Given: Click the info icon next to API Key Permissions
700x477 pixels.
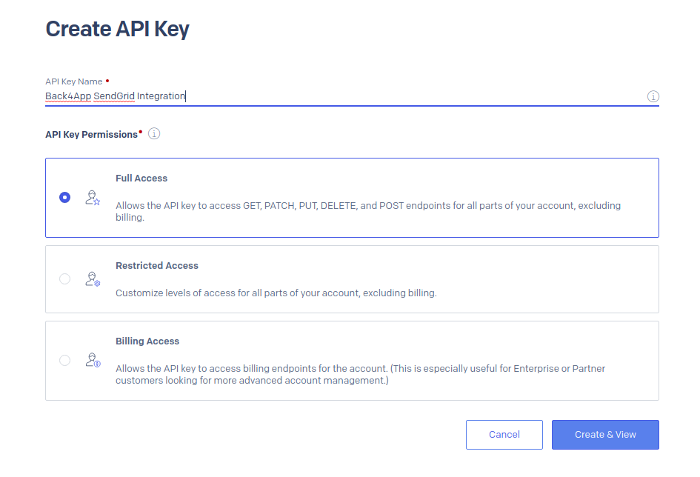Looking at the screenshot, I should pyautogui.click(x=154, y=134).
